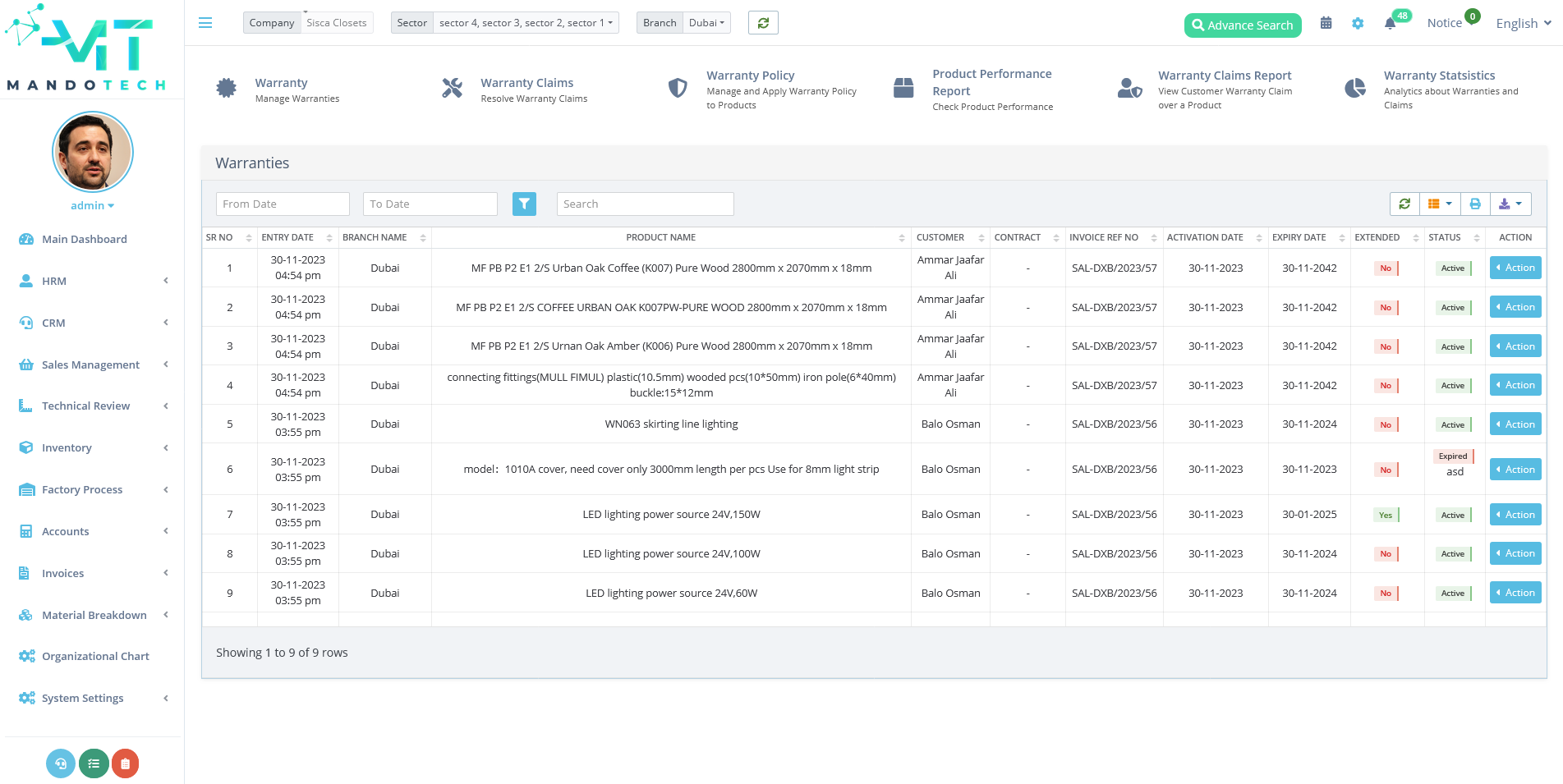The width and height of the screenshot is (1563, 784).
Task: Toggle the sidebar with the hamburger icon
Action: [205, 22]
